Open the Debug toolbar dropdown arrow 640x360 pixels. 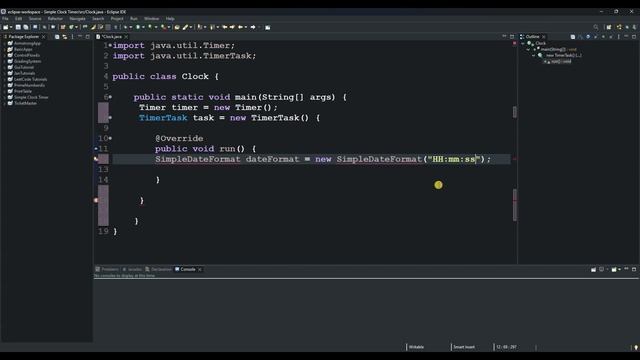(x=131, y=27)
